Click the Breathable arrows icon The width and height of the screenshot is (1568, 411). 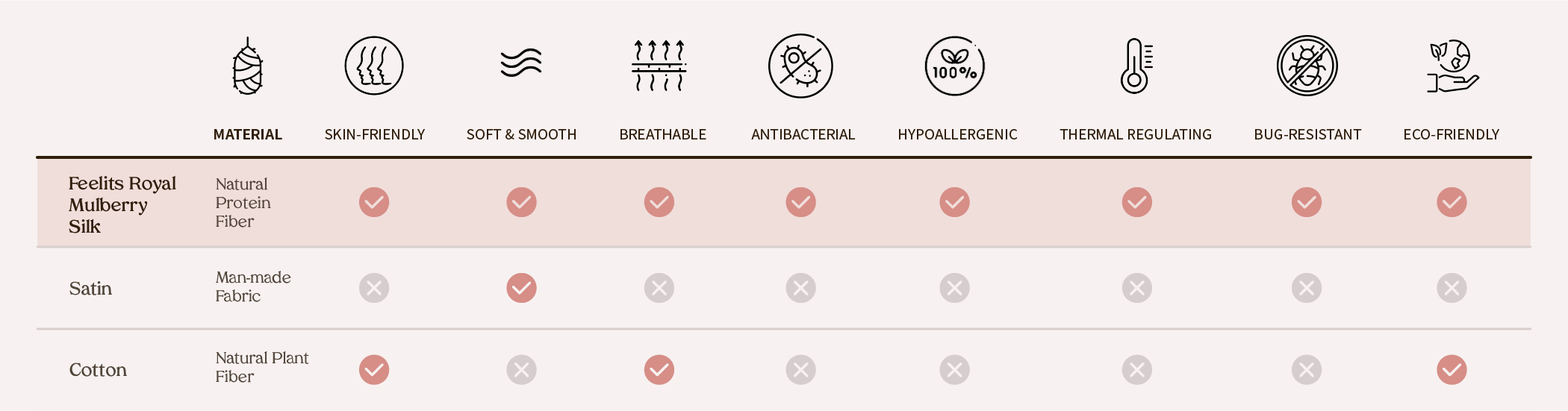(x=659, y=66)
